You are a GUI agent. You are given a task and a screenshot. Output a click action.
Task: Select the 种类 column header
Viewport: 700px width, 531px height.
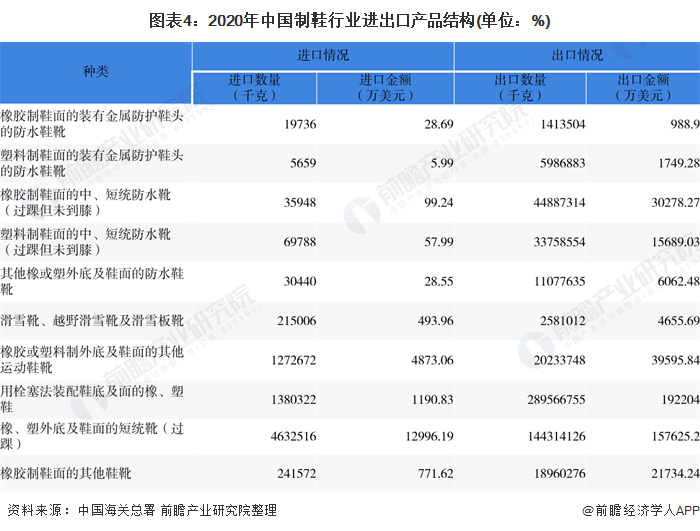tap(96, 71)
